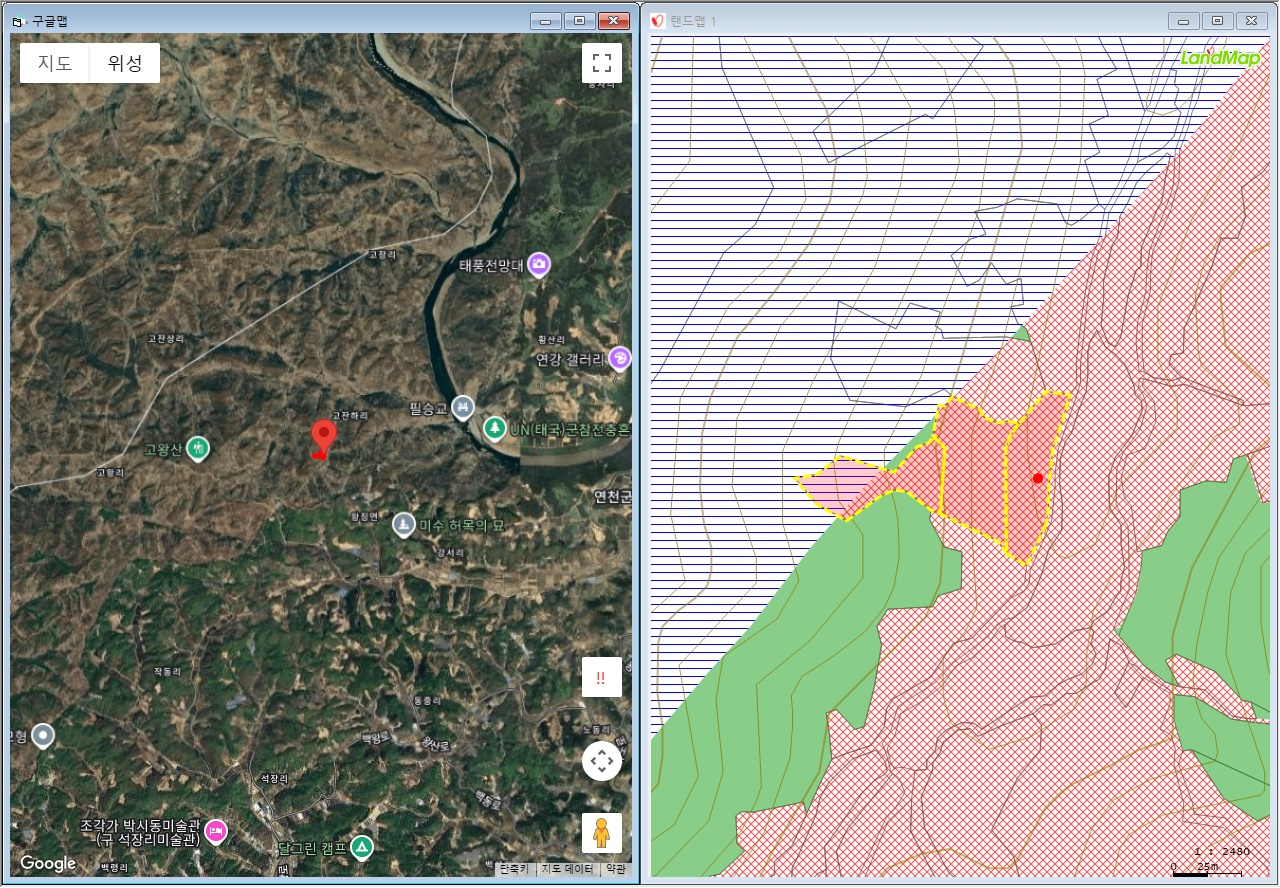Toggle fullscreen view on Google map
The image size is (1280, 888).
(601, 63)
